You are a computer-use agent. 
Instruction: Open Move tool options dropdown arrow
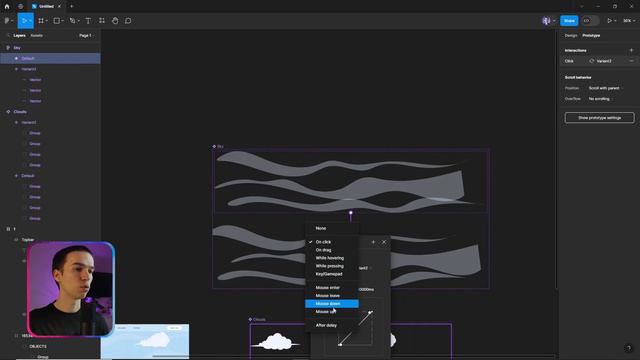coord(30,21)
